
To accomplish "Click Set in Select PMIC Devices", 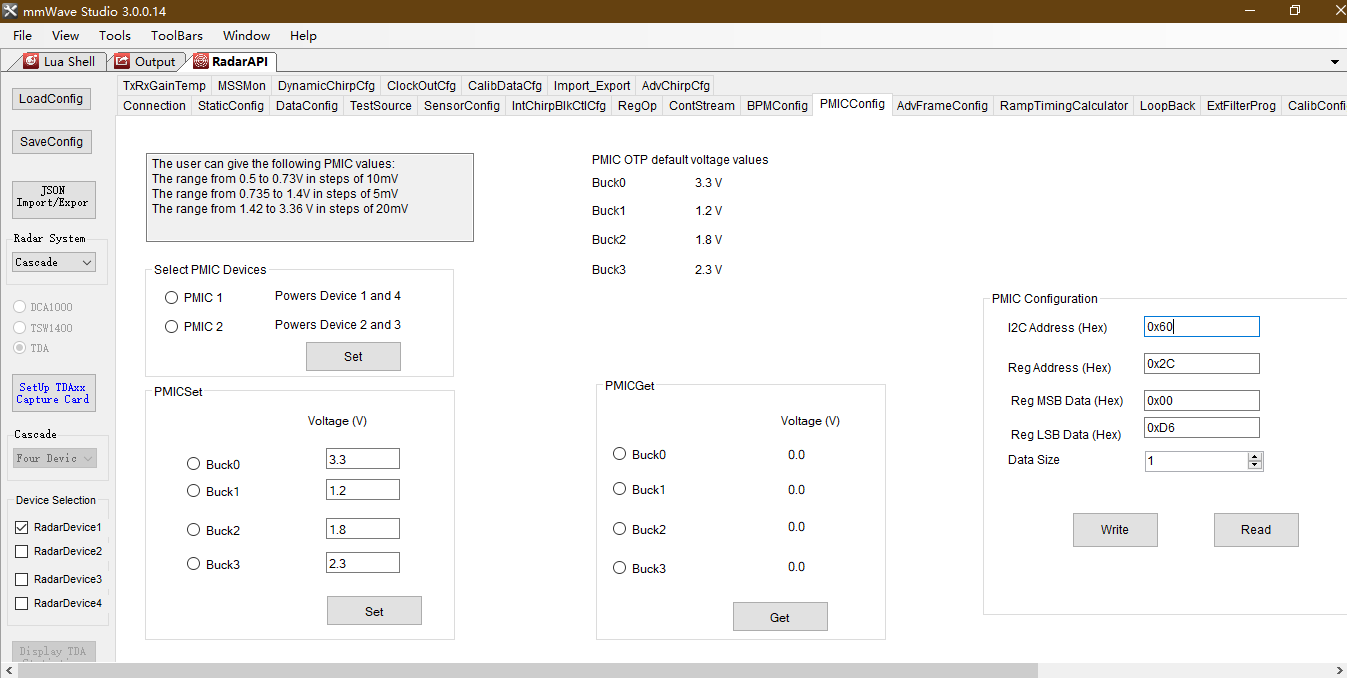I will pyautogui.click(x=353, y=356).
